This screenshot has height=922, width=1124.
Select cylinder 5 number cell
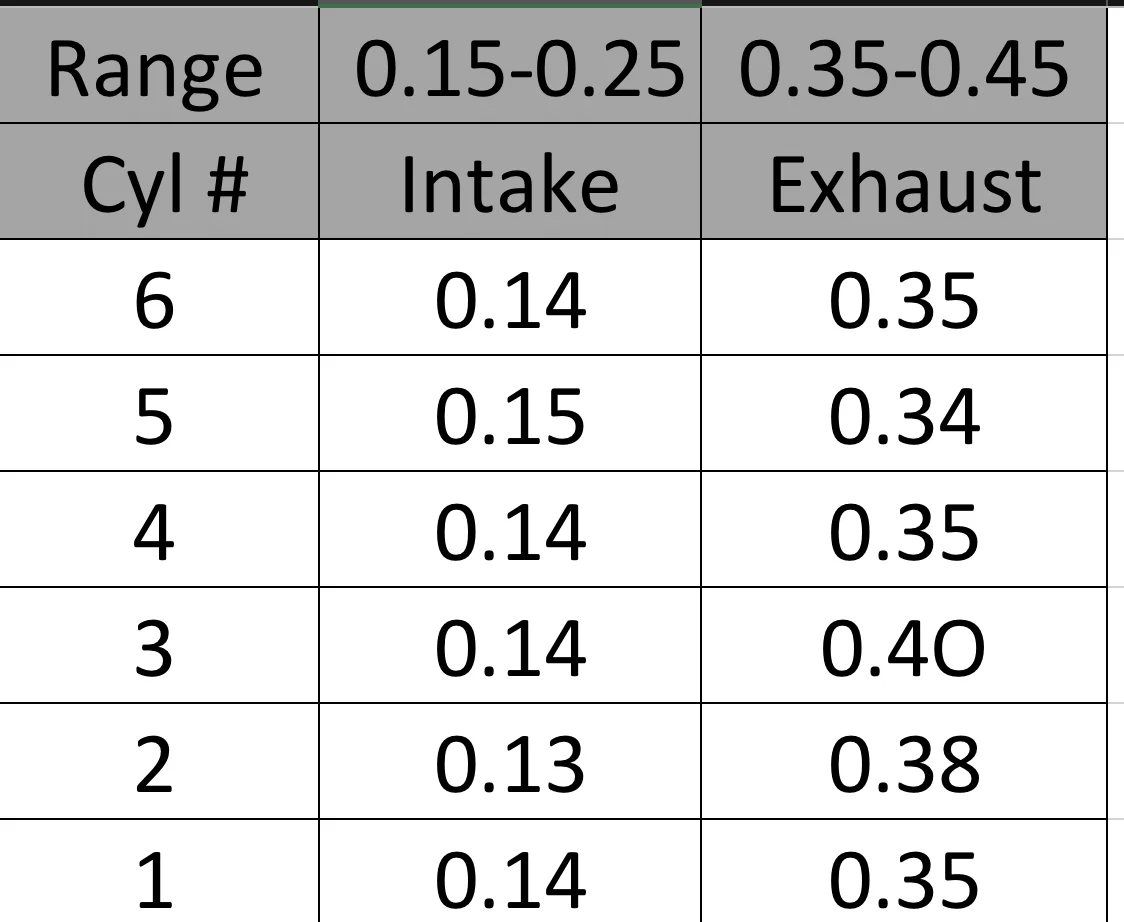pyautogui.click(x=158, y=414)
